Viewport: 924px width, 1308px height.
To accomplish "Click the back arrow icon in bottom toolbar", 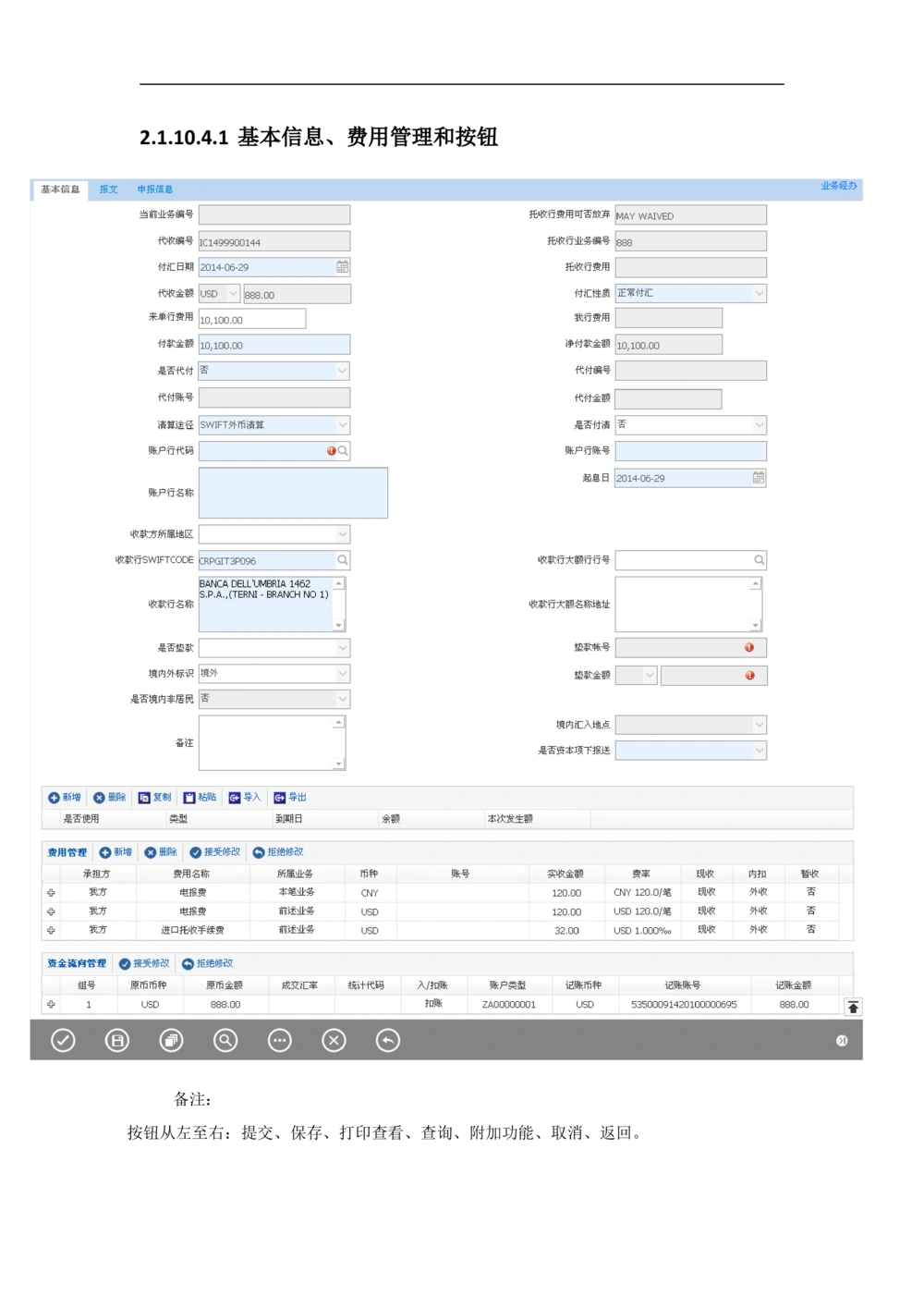I will pos(388,1041).
